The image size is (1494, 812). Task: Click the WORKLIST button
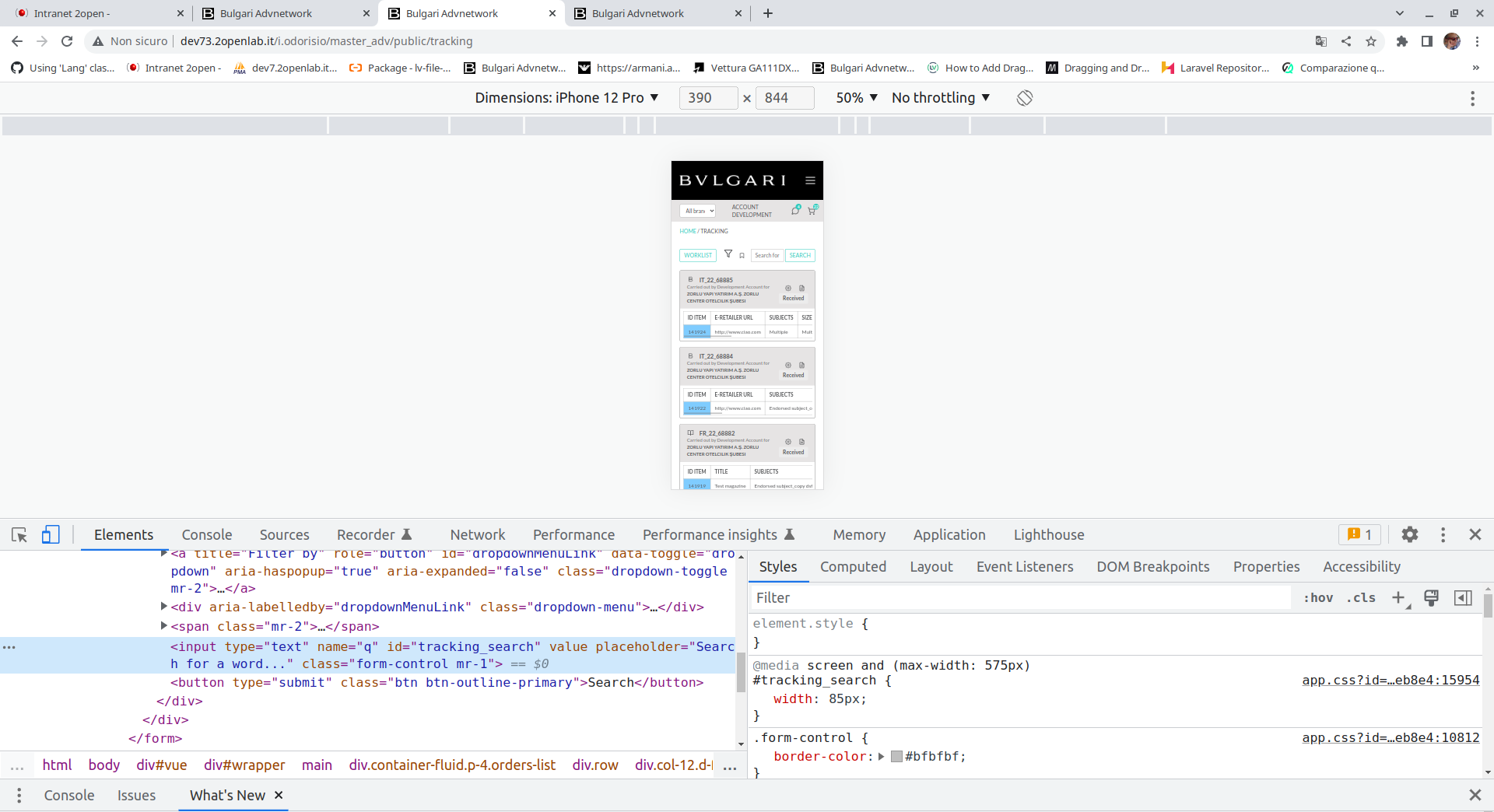click(698, 255)
